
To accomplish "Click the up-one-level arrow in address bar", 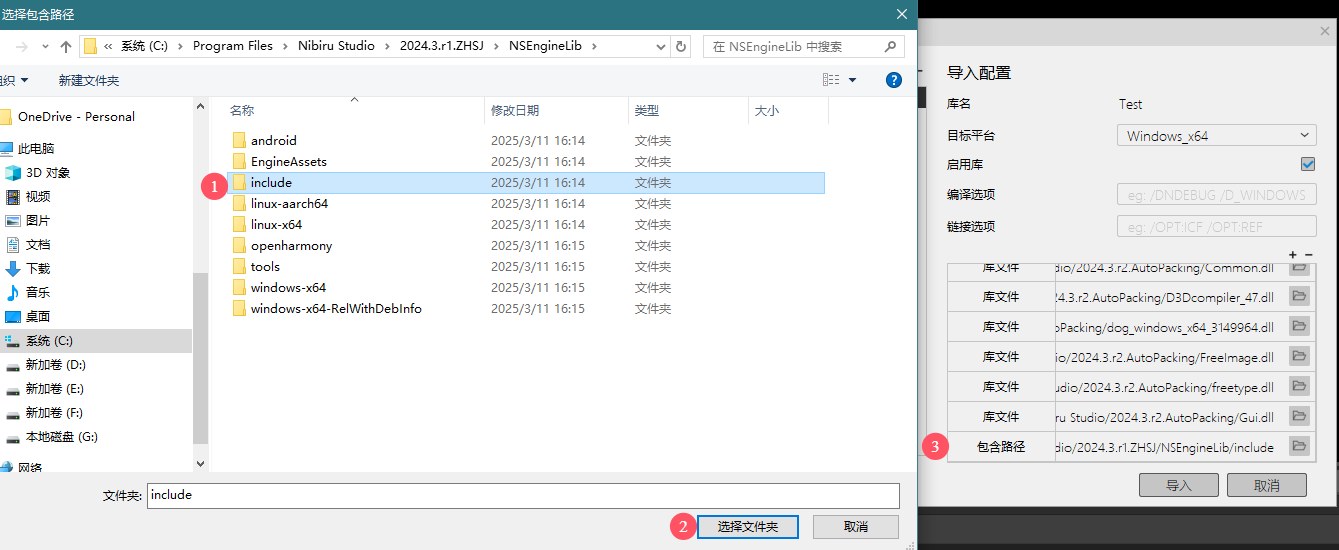I will (66, 46).
